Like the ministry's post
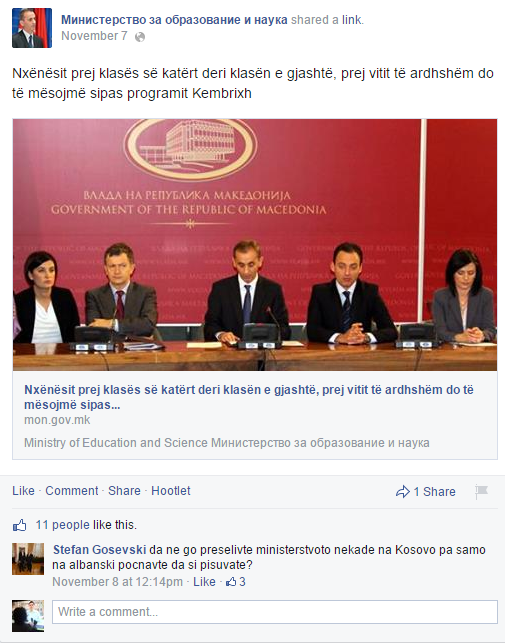Image resolution: width=505 pixels, height=643 pixels. [x=23, y=491]
